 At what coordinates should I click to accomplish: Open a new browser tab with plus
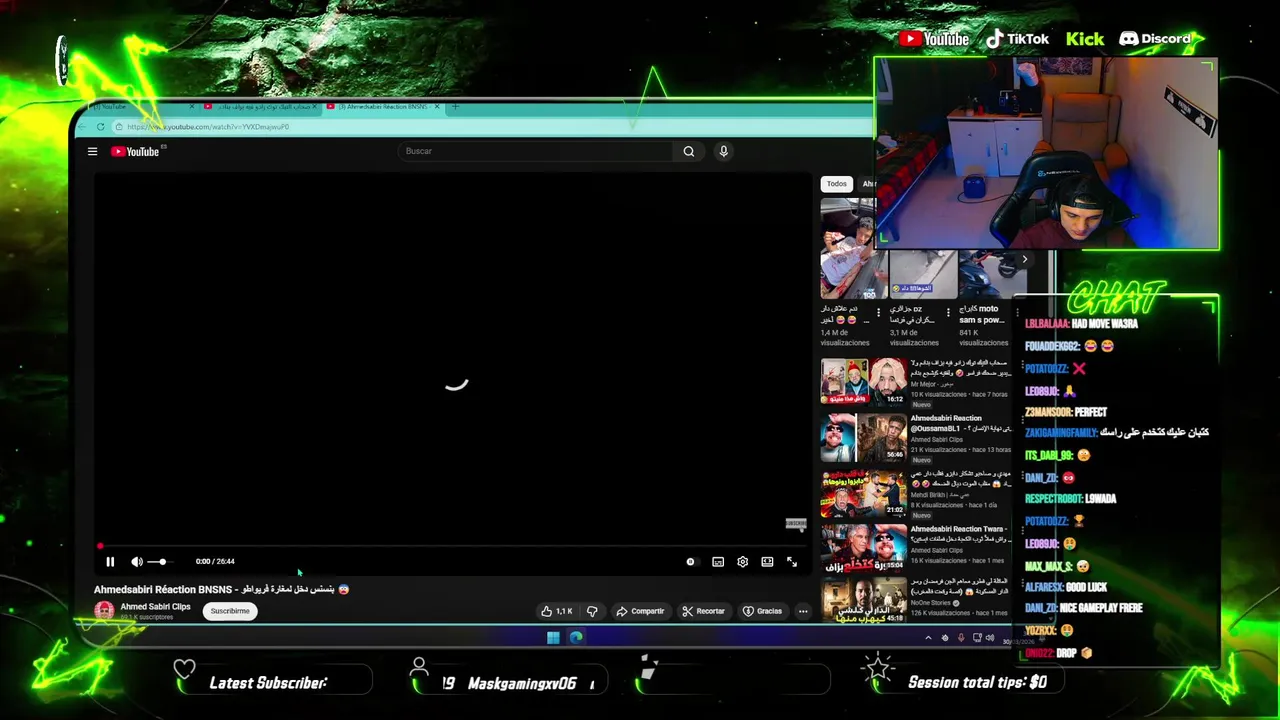pos(455,106)
